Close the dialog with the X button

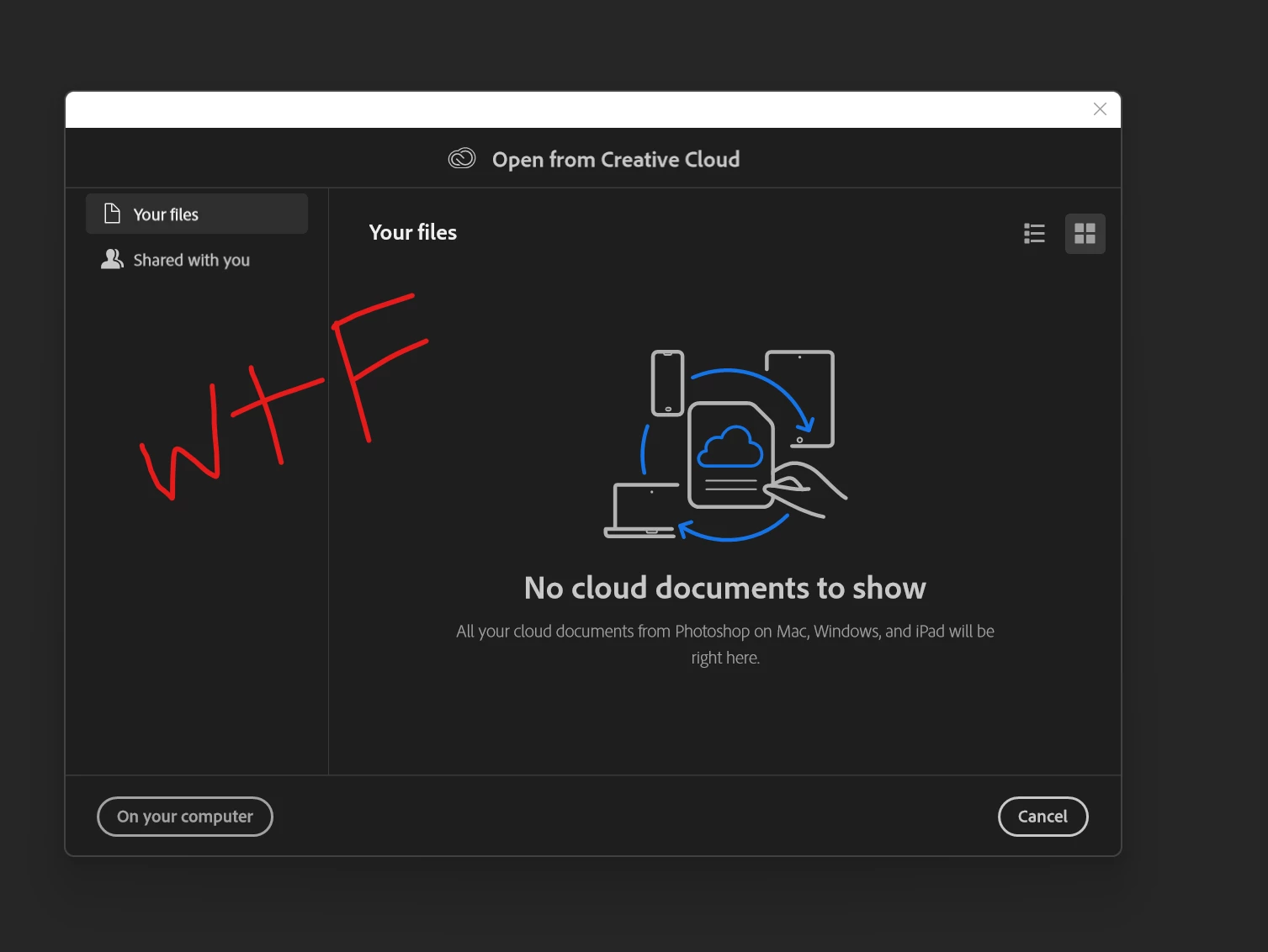(x=1100, y=109)
